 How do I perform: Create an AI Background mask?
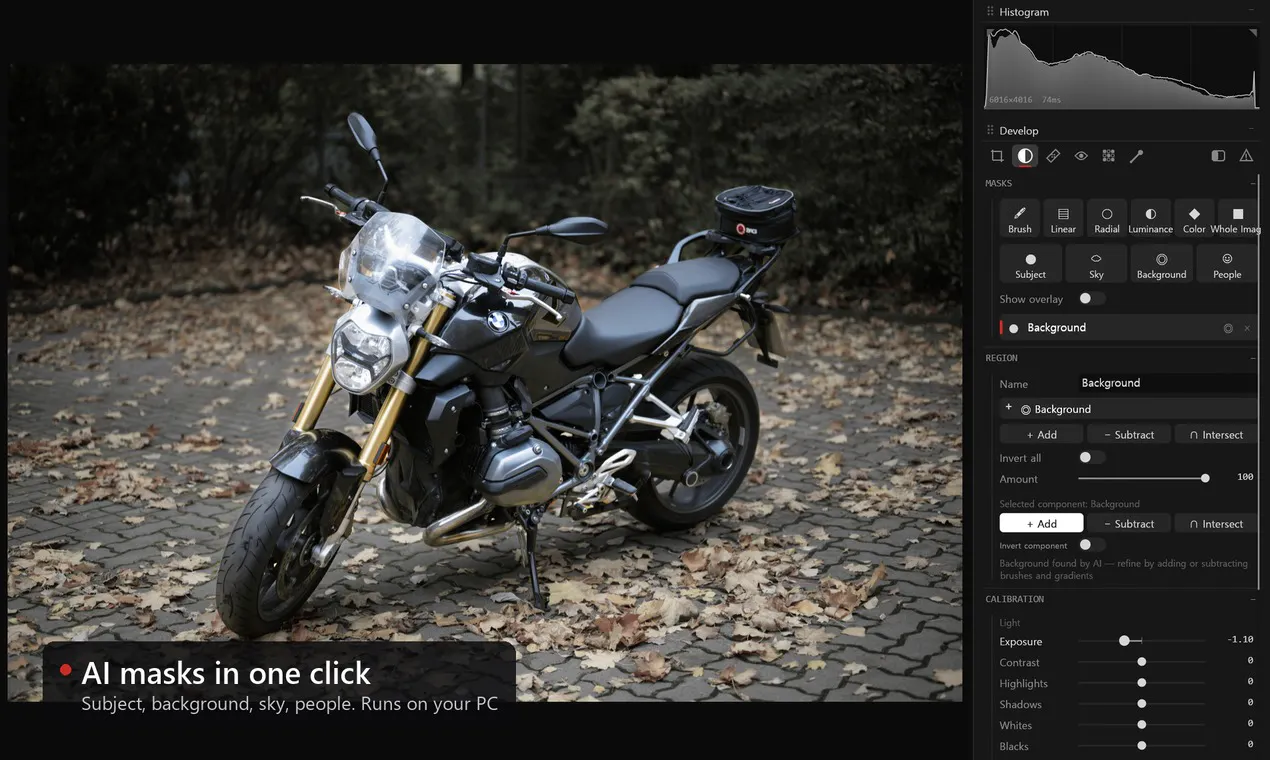pos(1161,264)
